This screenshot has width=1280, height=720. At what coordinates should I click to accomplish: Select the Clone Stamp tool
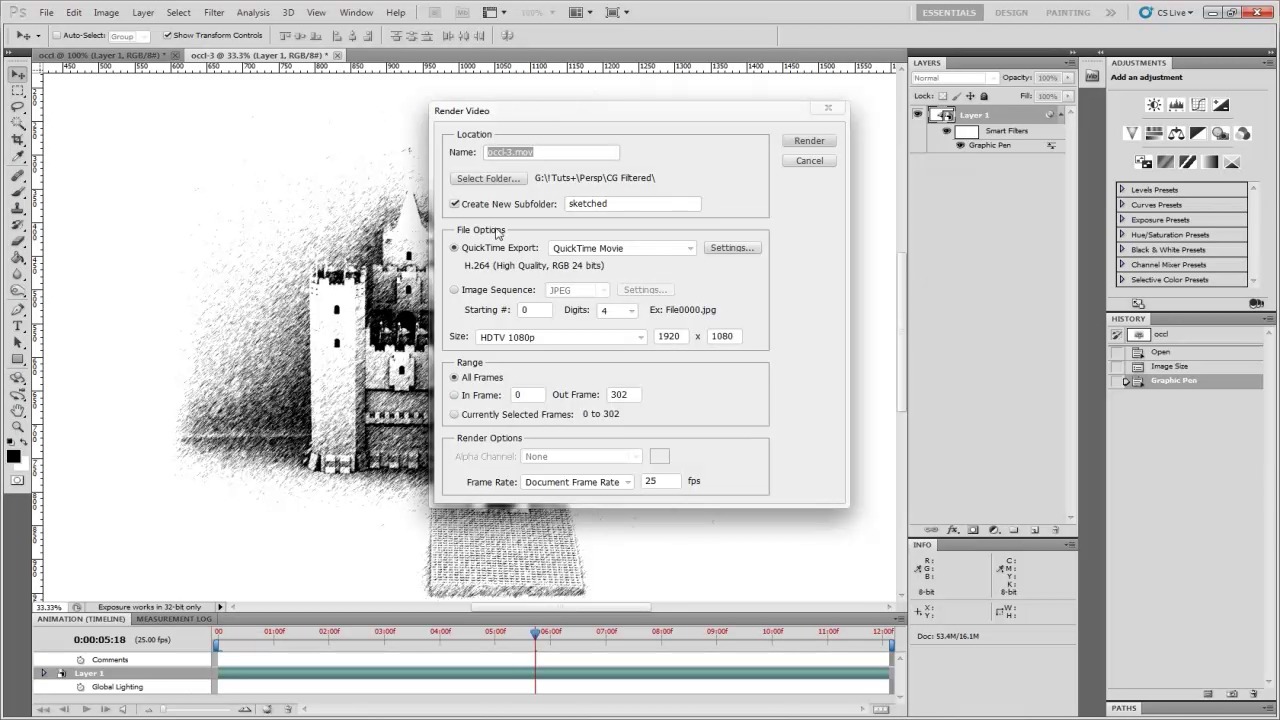point(18,208)
